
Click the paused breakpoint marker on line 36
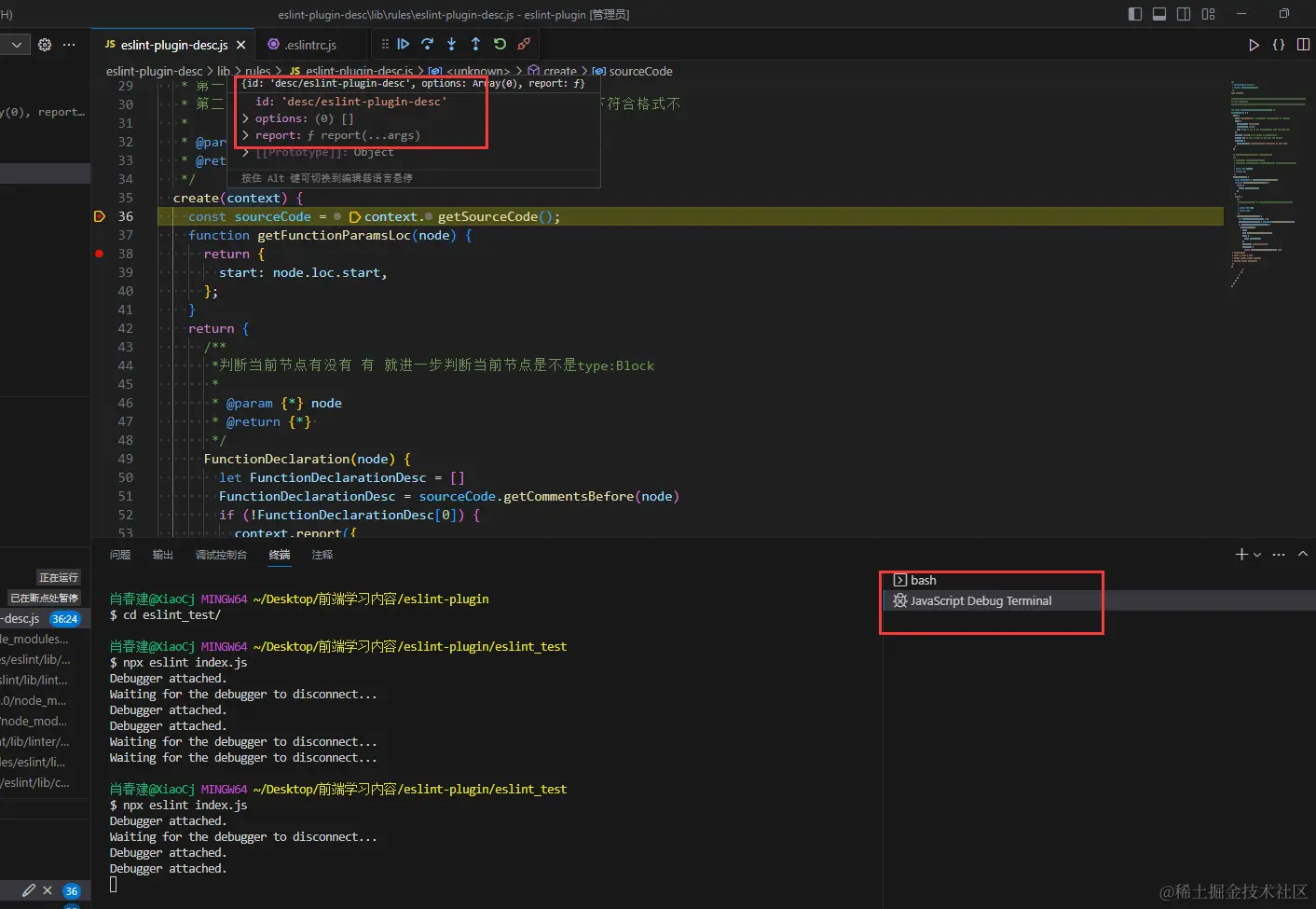point(99,216)
